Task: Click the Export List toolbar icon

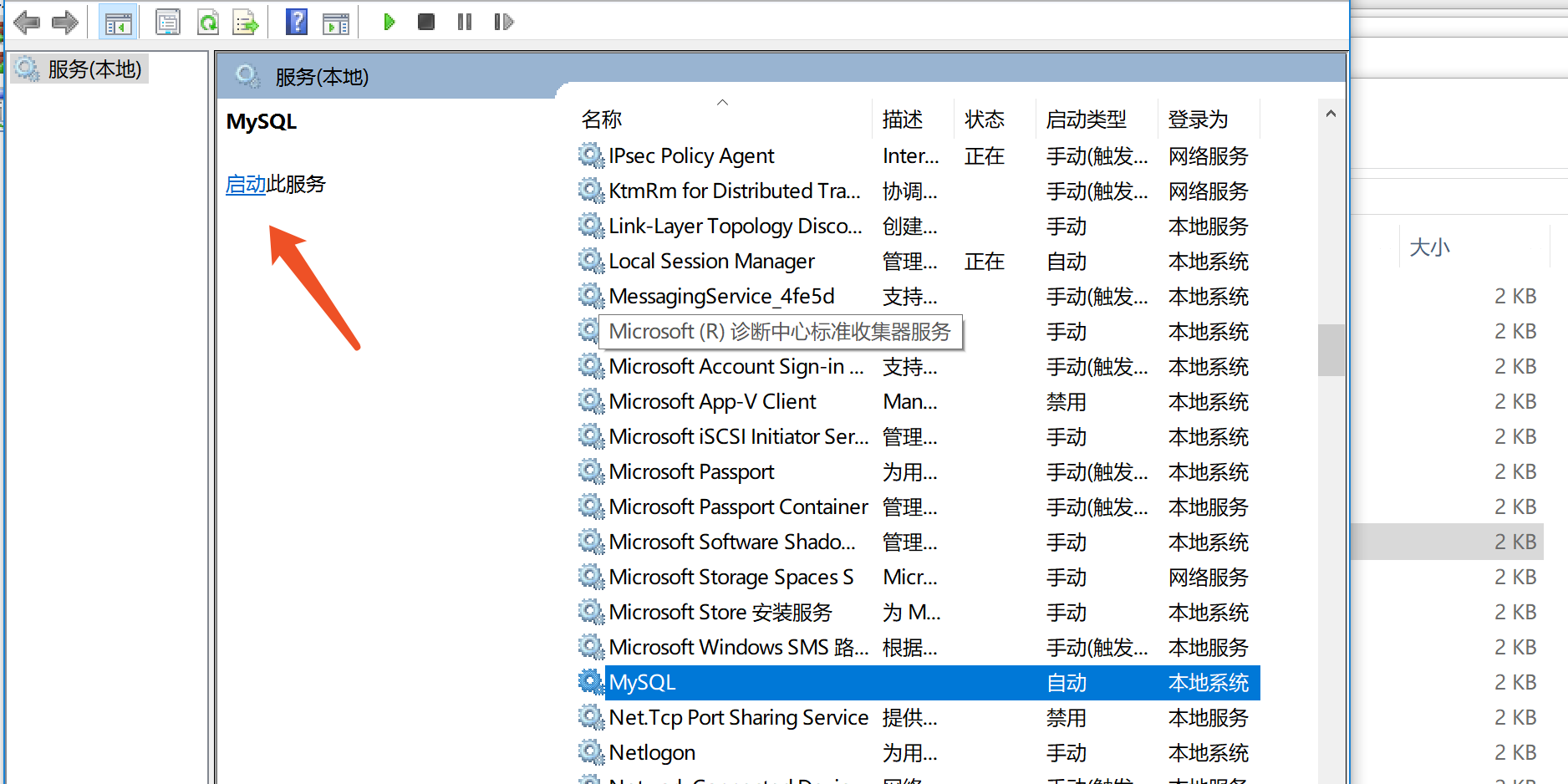Action: [x=246, y=23]
